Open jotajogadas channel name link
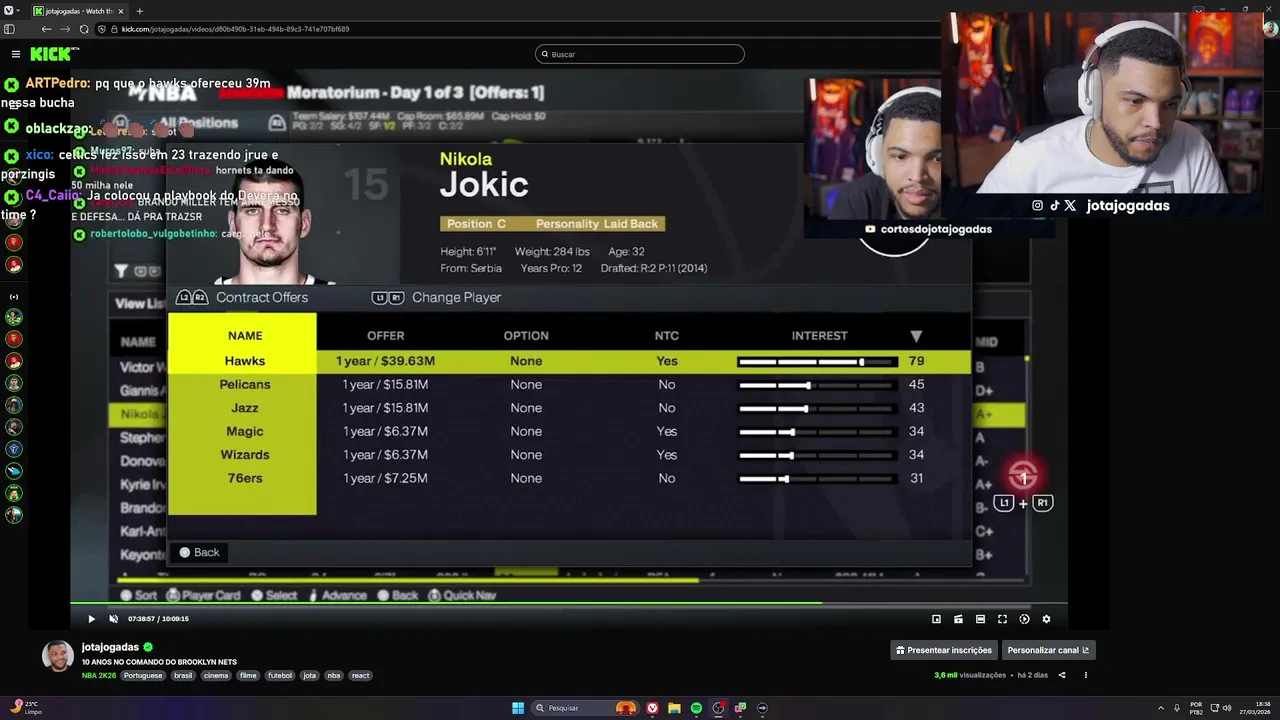This screenshot has width=1280, height=720. 110,647
